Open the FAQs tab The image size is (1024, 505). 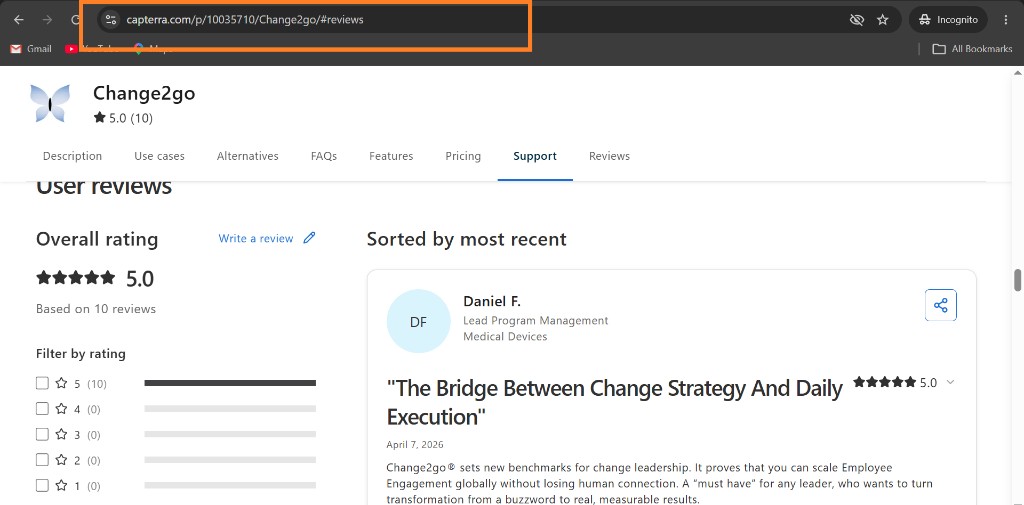(x=324, y=156)
